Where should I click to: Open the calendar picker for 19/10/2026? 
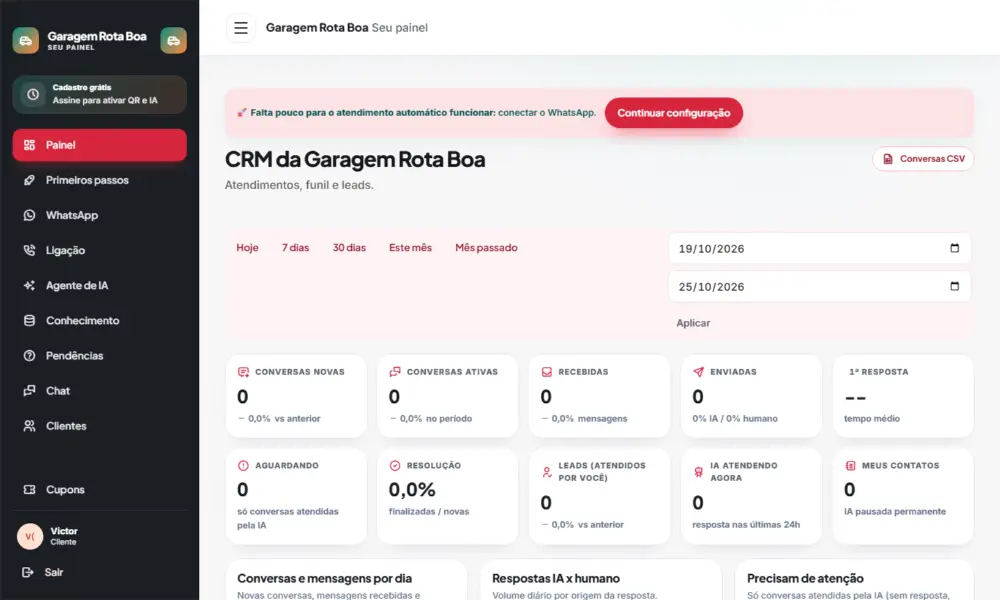coord(954,248)
